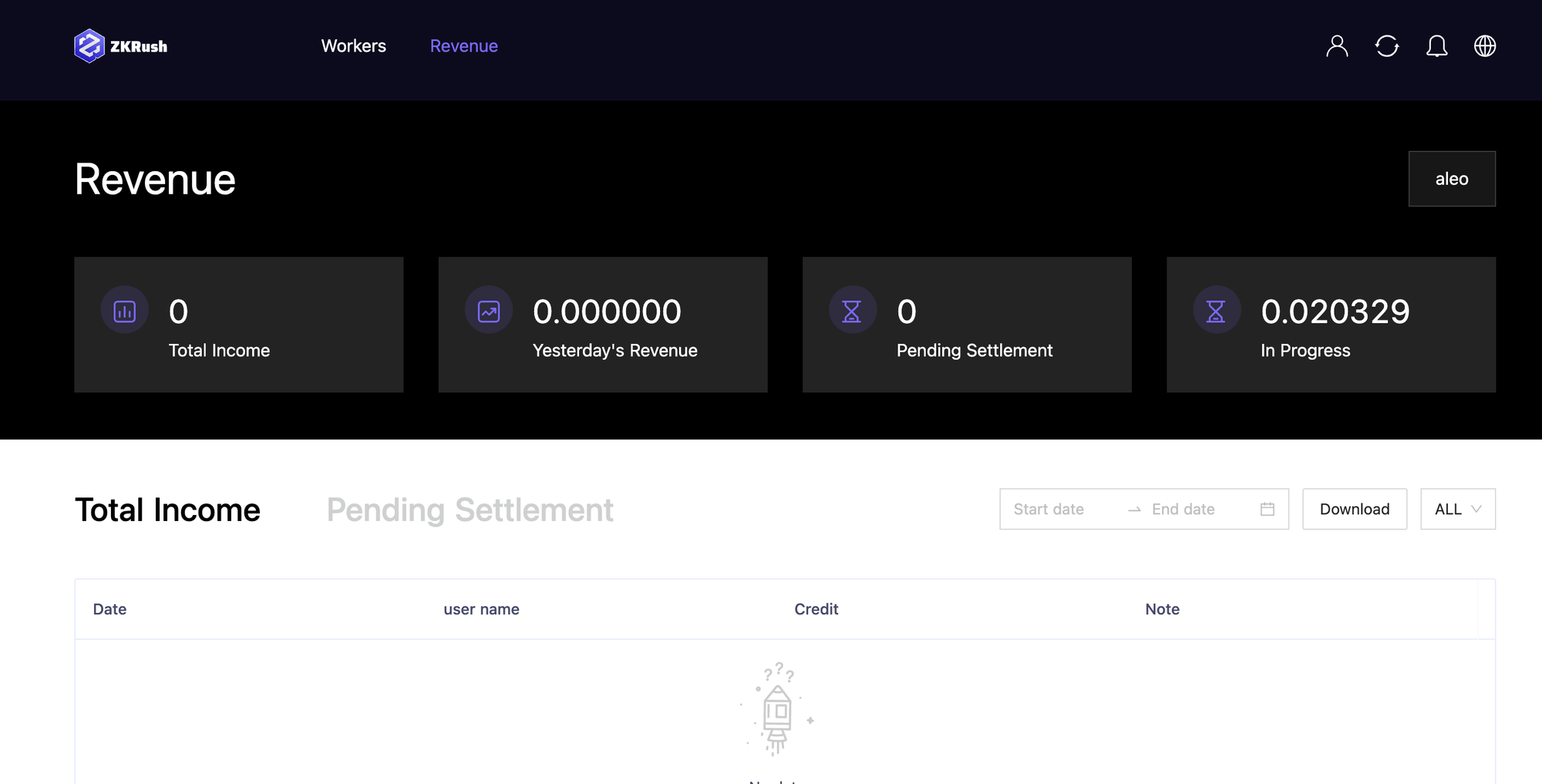Open the notifications bell icon
Screen dimensions: 1542x784
pos(1436,46)
